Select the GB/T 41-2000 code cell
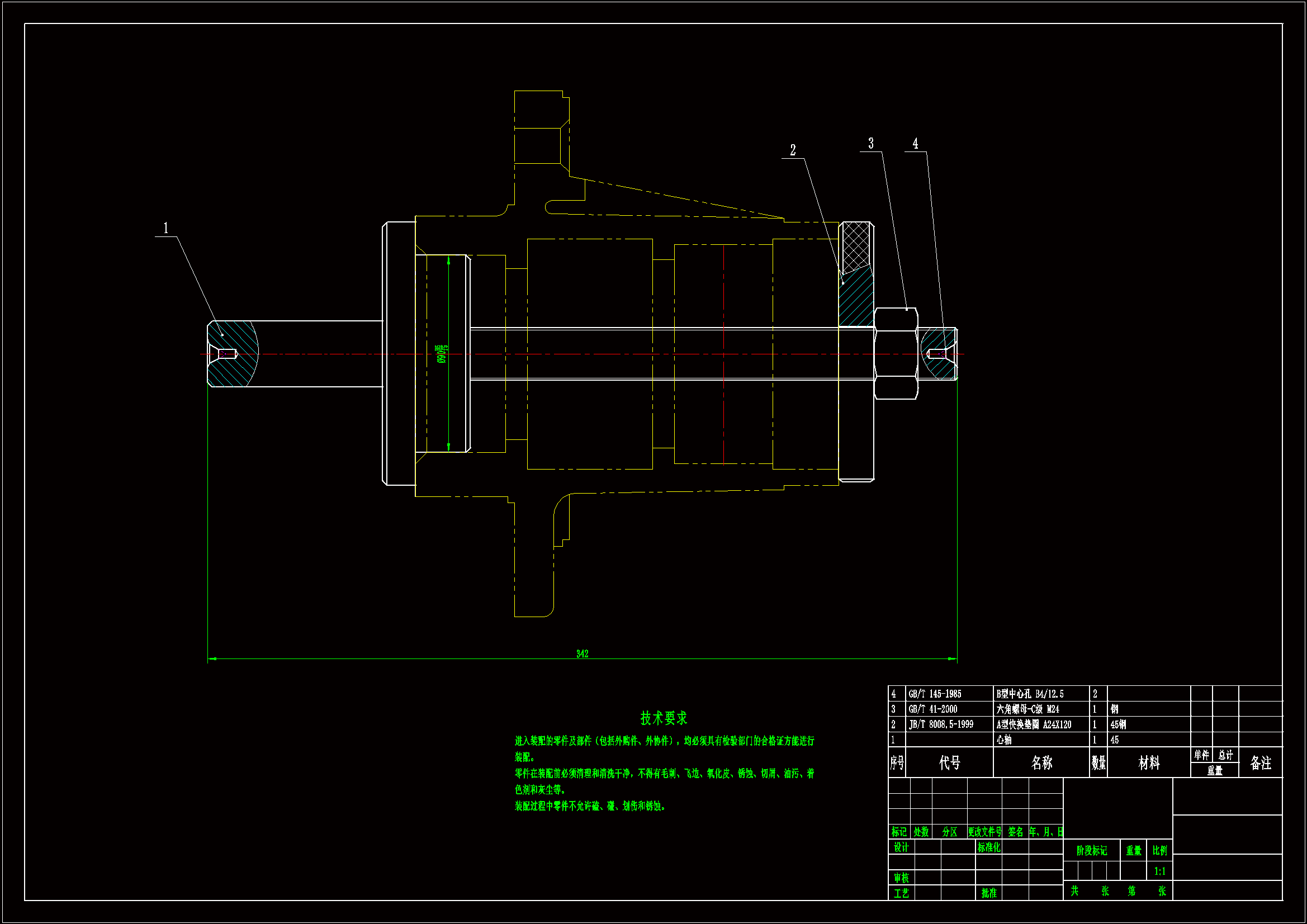The width and height of the screenshot is (1307, 924). coord(932,709)
